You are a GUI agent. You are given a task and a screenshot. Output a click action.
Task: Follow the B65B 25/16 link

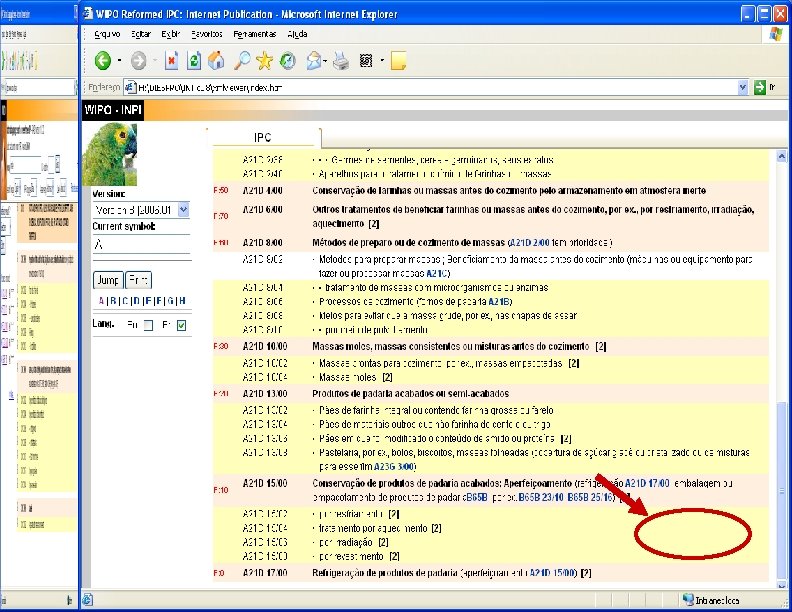tap(591, 498)
